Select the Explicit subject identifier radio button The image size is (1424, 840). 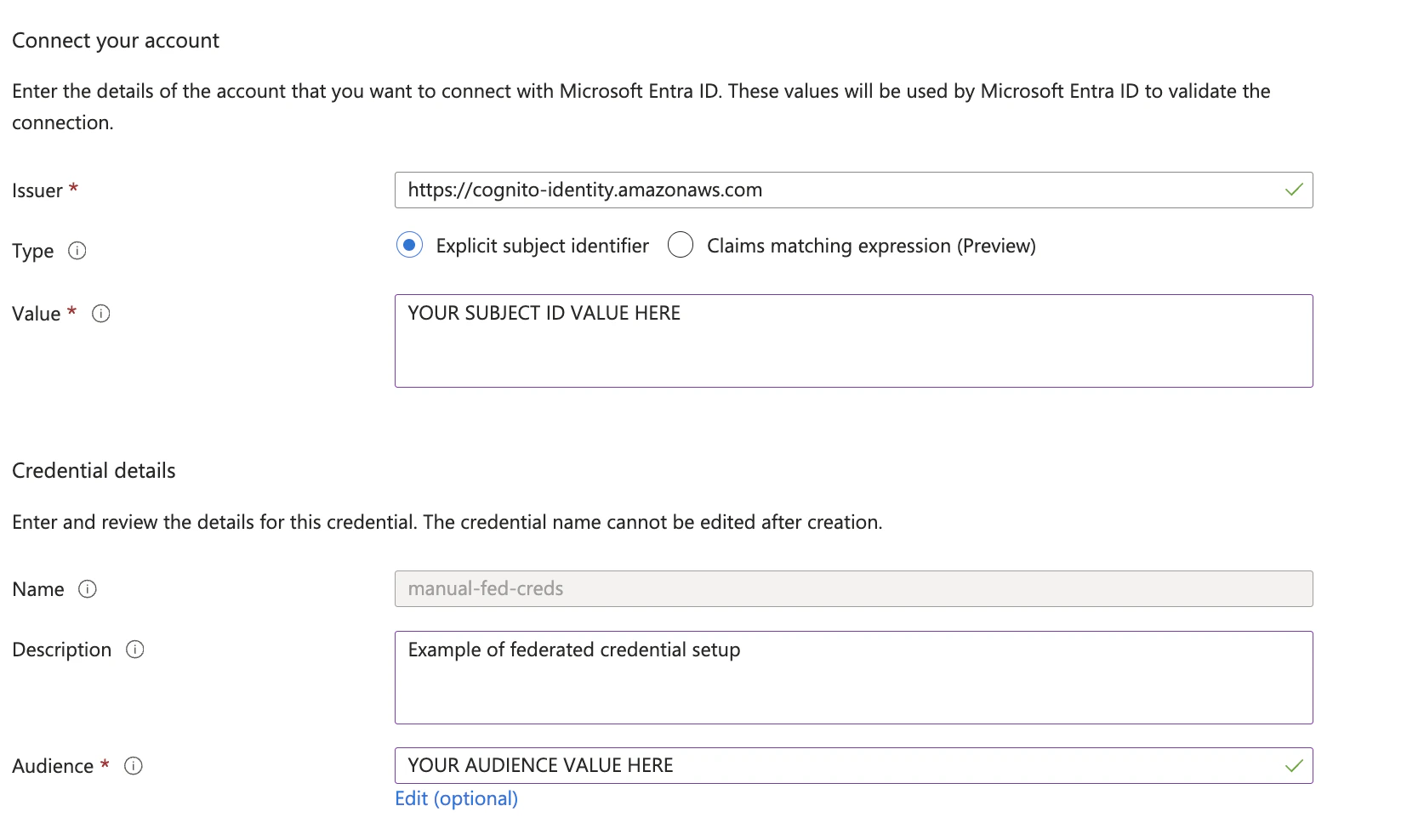pos(409,245)
